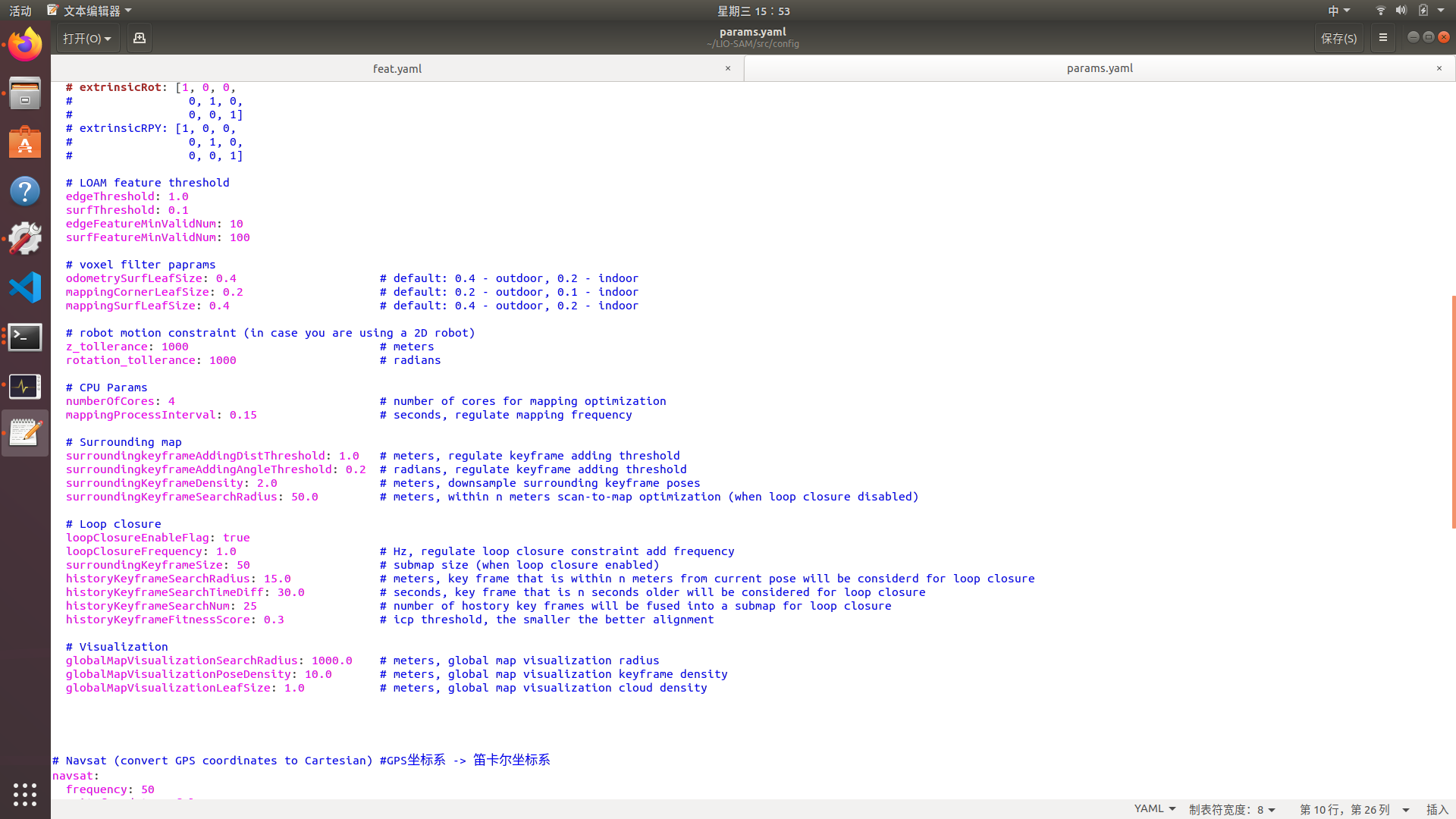Close the feat.yaml tab
The width and height of the screenshot is (1456, 819).
click(727, 68)
